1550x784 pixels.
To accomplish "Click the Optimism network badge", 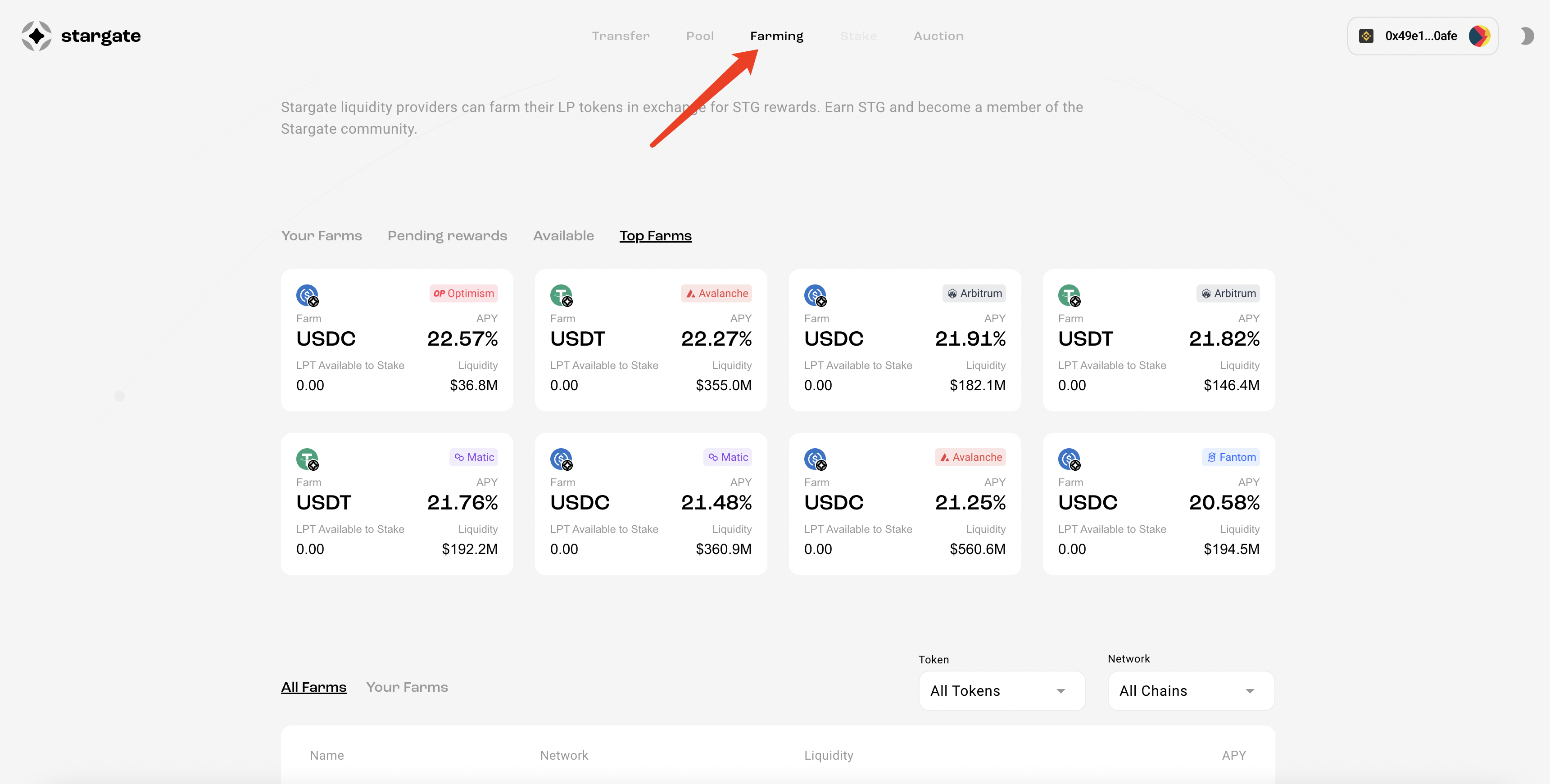I will 463,293.
